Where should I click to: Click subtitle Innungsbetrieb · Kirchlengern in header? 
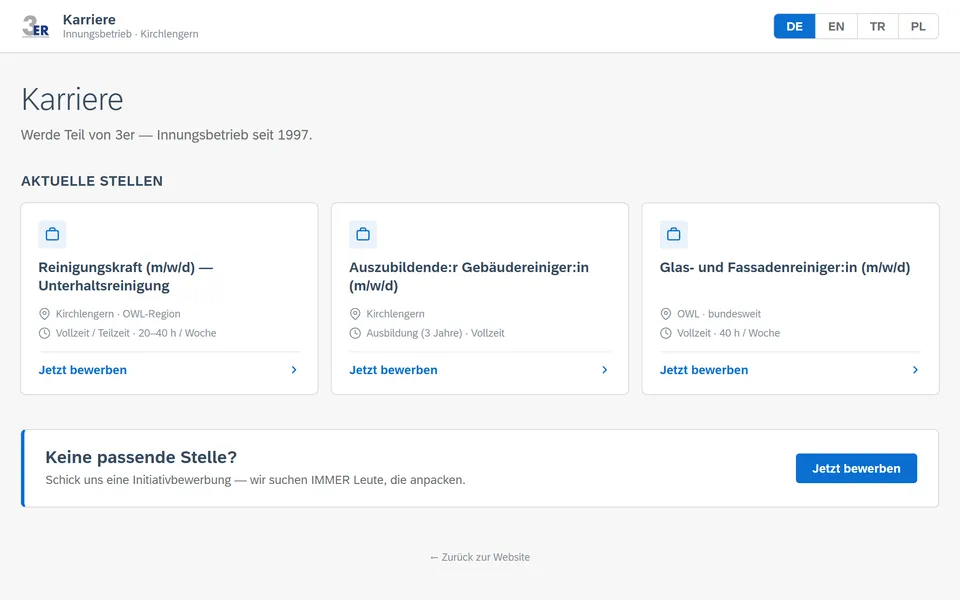click(x=130, y=34)
